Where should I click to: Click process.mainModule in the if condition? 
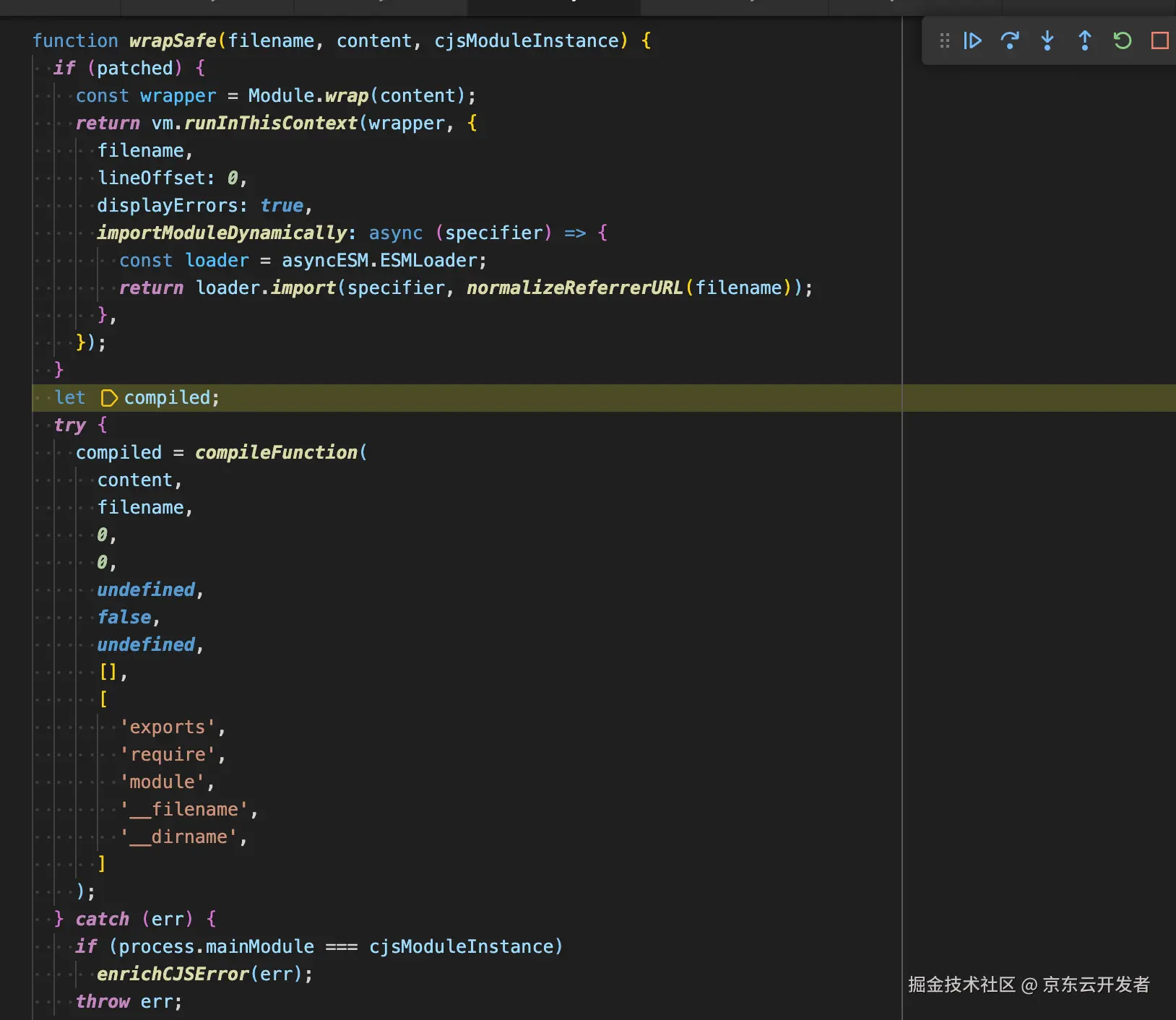[x=217, y=947]
